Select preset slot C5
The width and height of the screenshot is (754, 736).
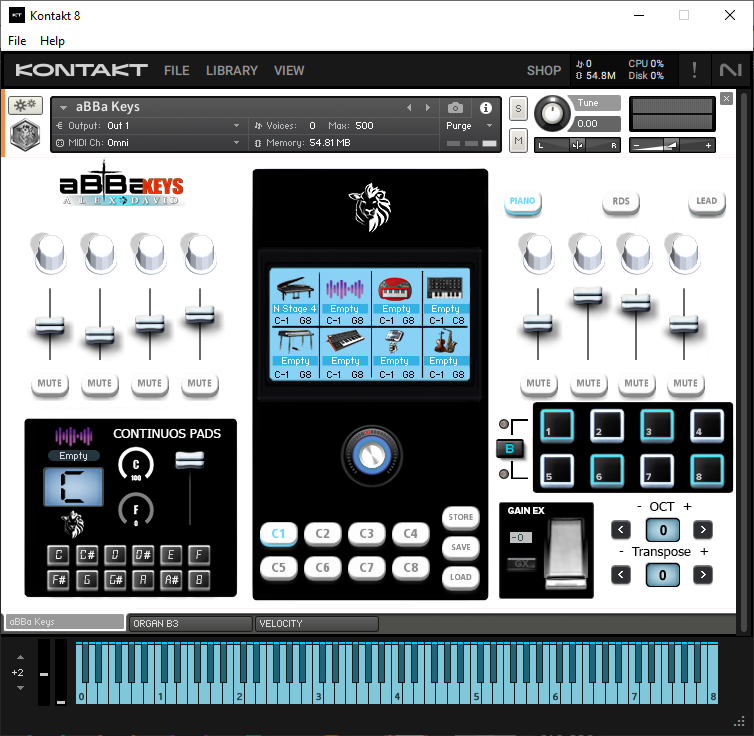(278, 568)
